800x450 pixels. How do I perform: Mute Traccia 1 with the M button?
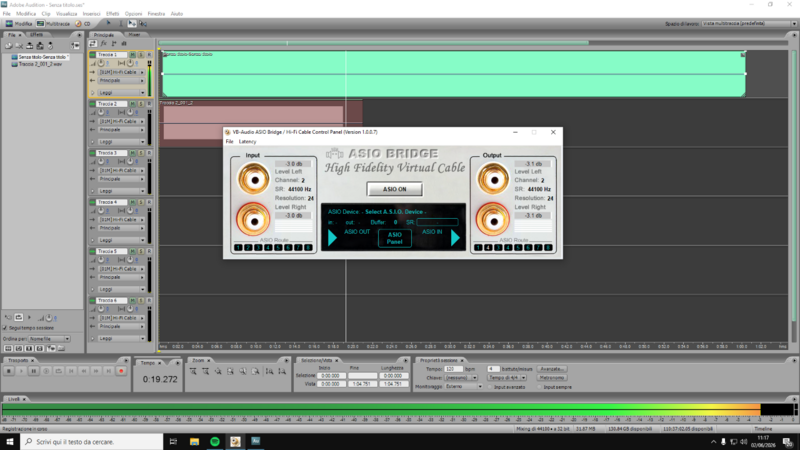(x=133, y=55)
